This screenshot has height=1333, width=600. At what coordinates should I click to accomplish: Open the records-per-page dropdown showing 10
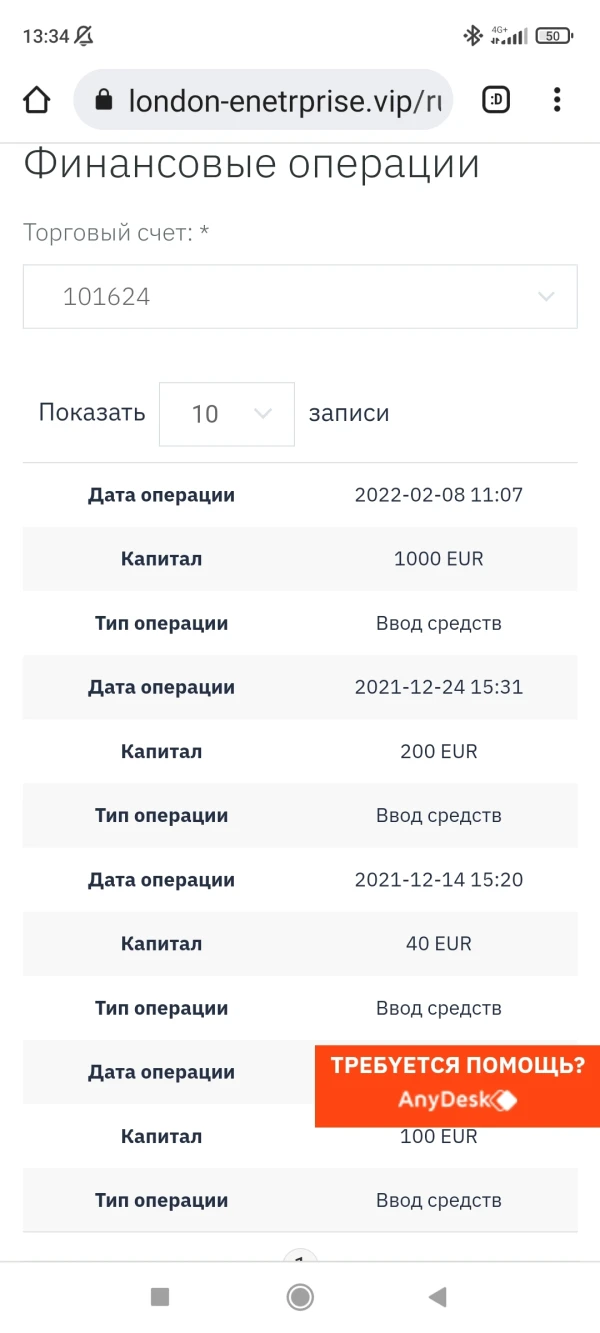(226, 414)
